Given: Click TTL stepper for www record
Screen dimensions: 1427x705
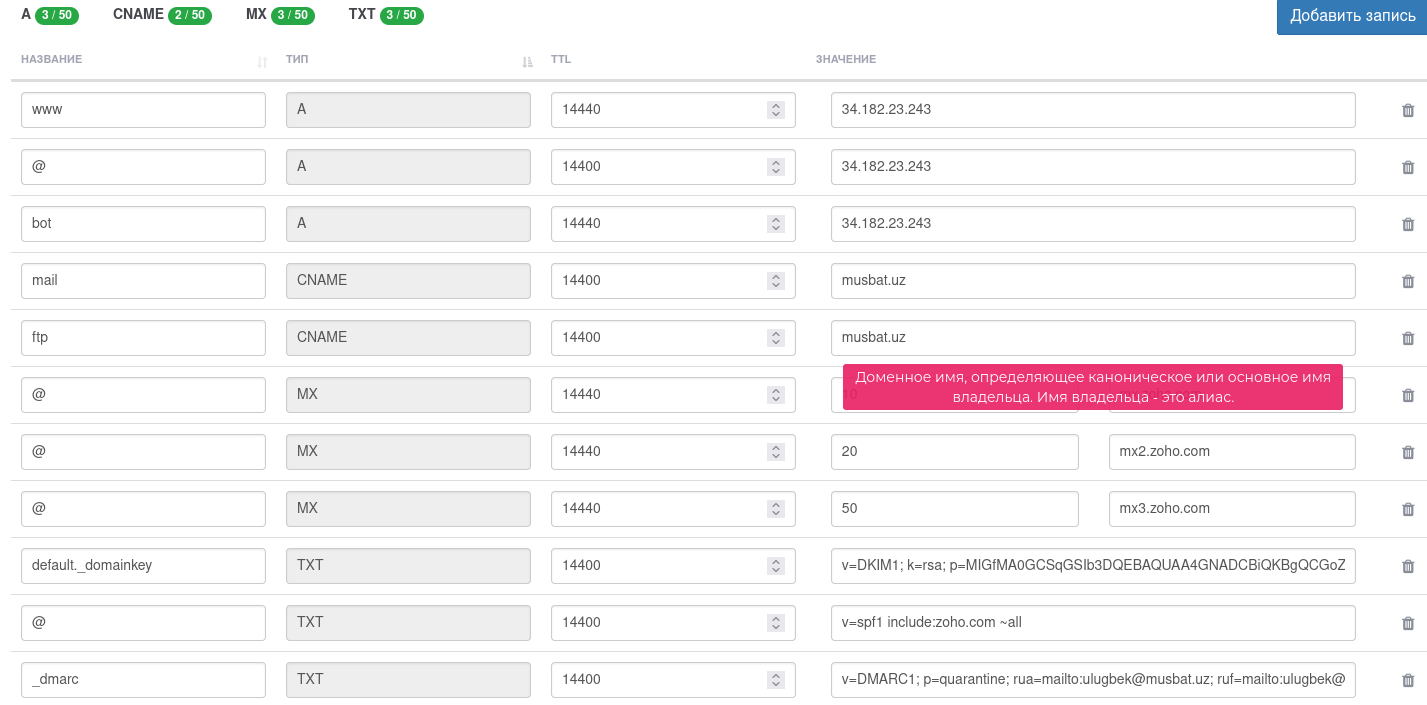Looking at the screenshot, I should coord(775,110).
